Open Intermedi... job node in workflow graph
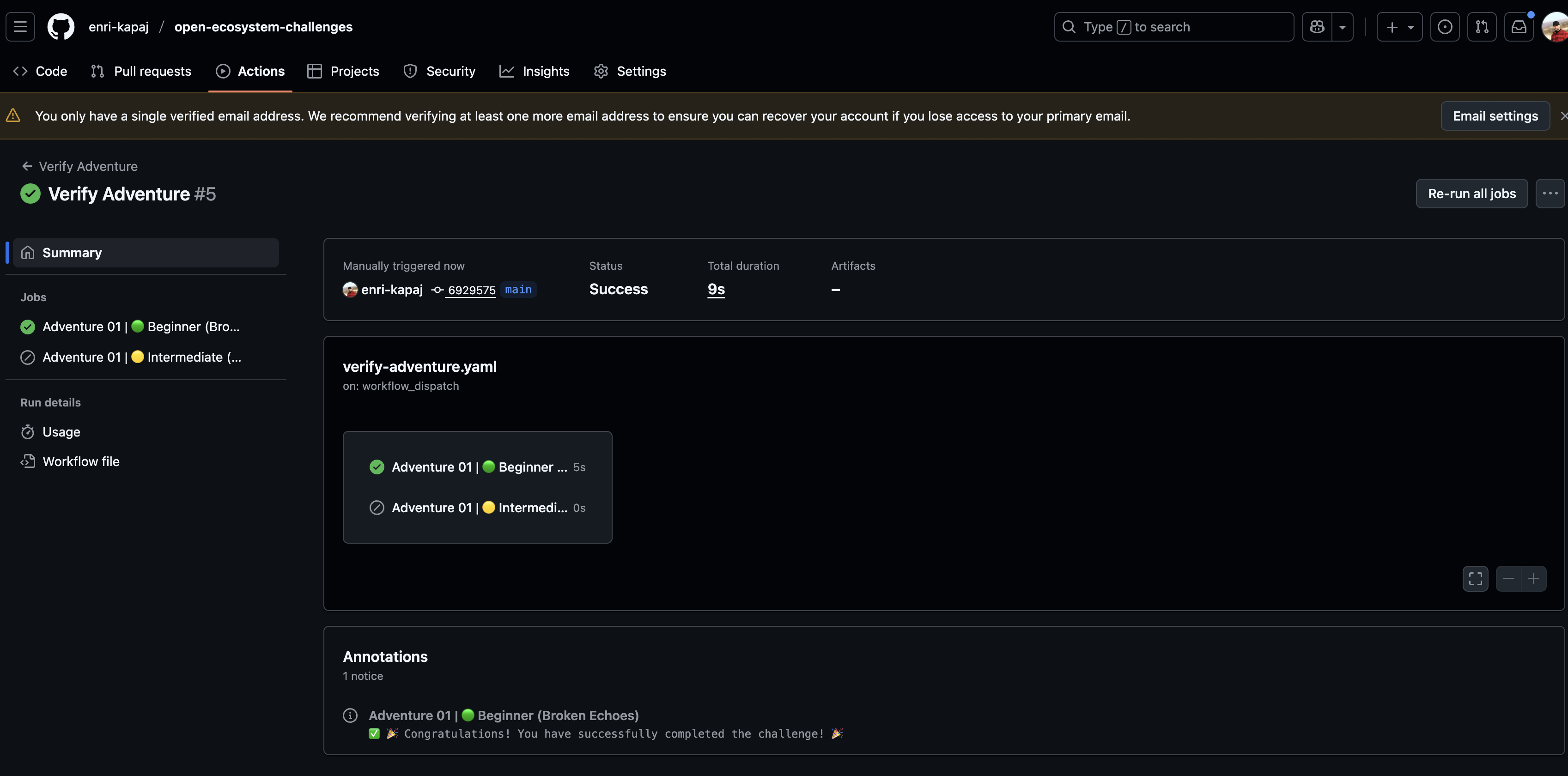 pyautogui.click(x=477, y=508)
